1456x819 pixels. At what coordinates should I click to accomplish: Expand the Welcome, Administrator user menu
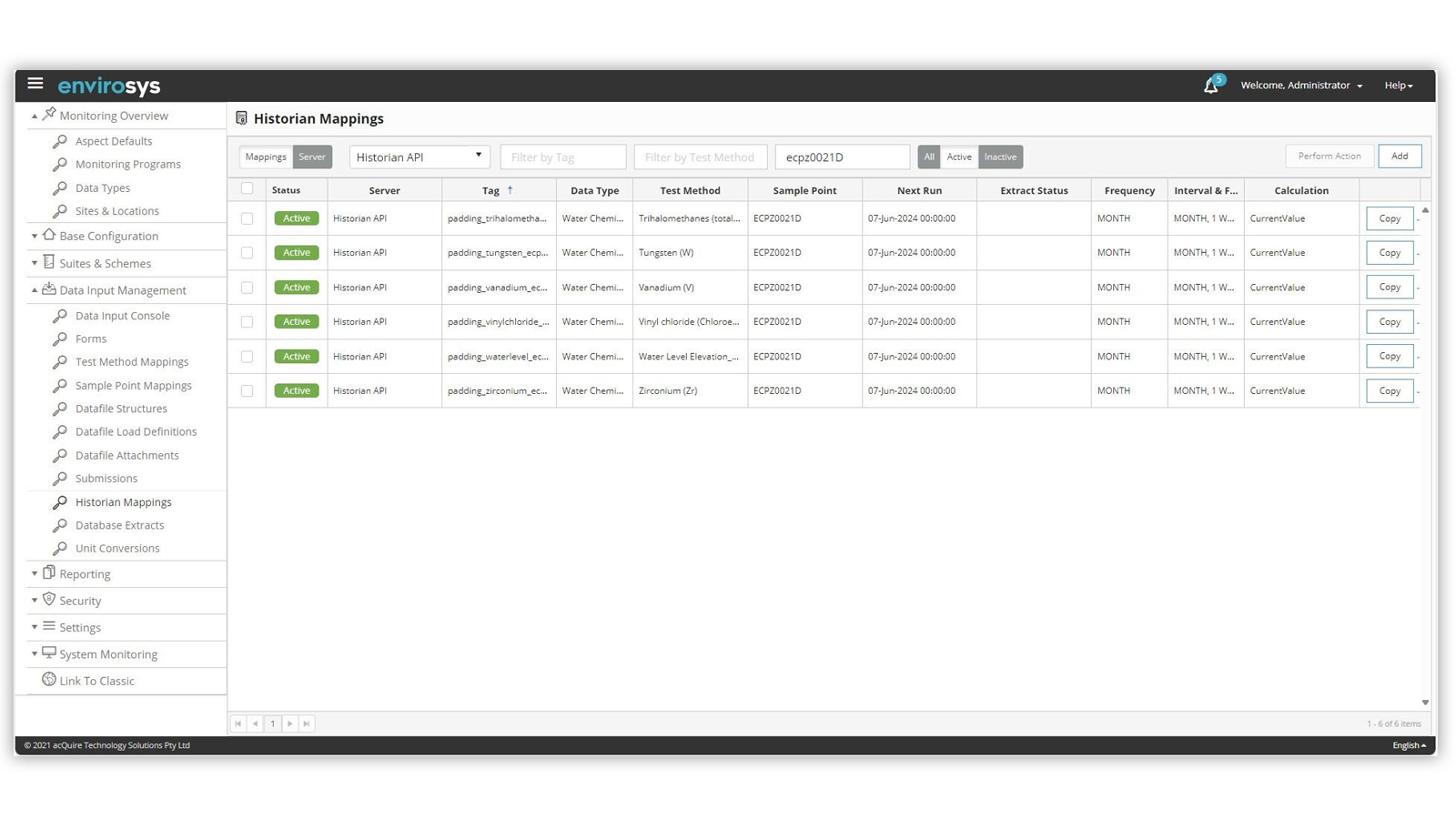1301,86
